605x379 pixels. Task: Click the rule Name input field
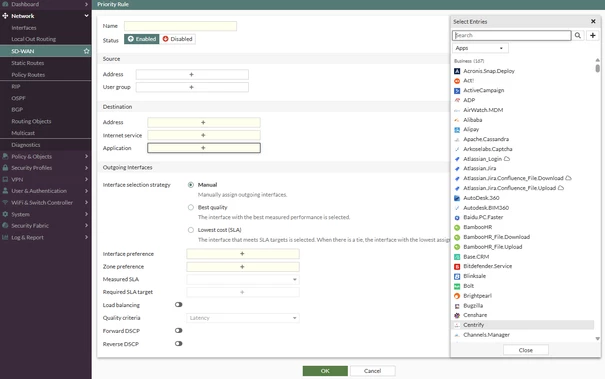[x=180, y=26]
